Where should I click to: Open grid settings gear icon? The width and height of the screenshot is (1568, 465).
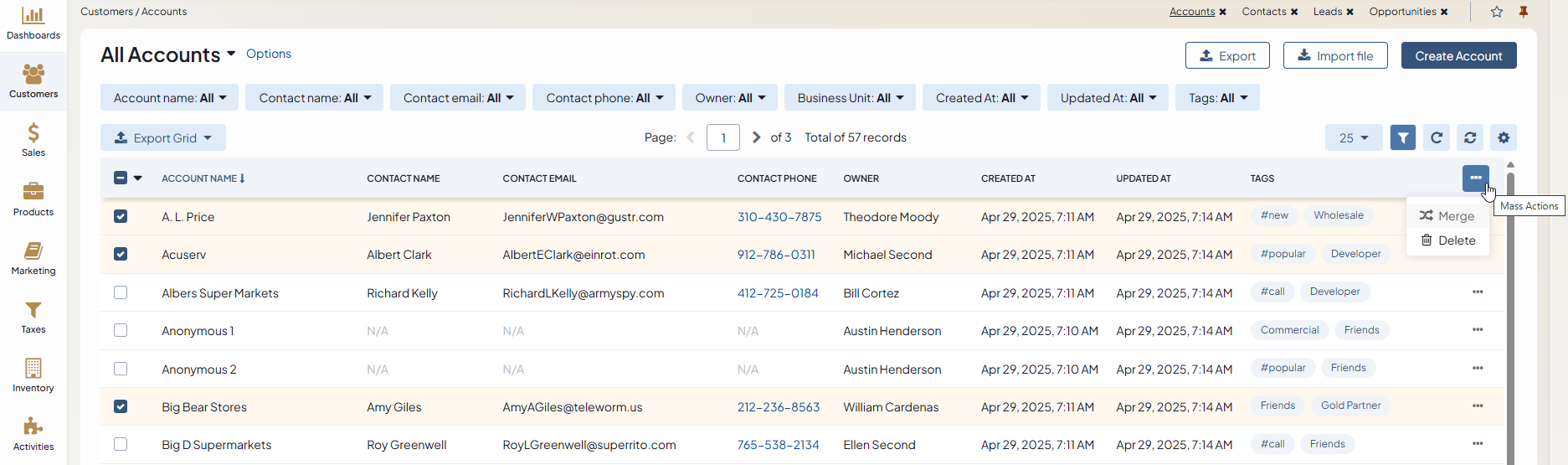tap(1504, 137)
